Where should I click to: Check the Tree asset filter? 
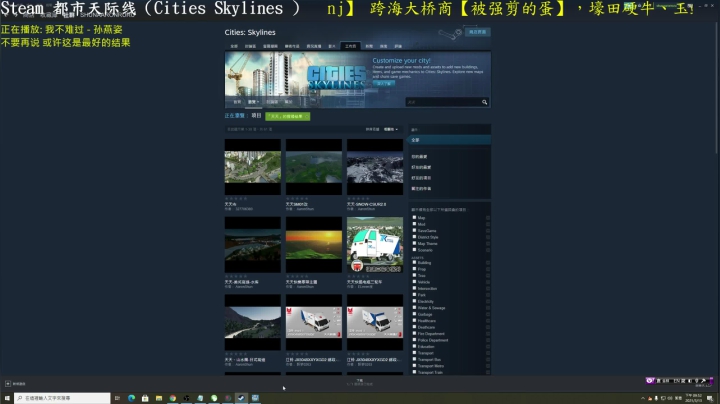414,275
